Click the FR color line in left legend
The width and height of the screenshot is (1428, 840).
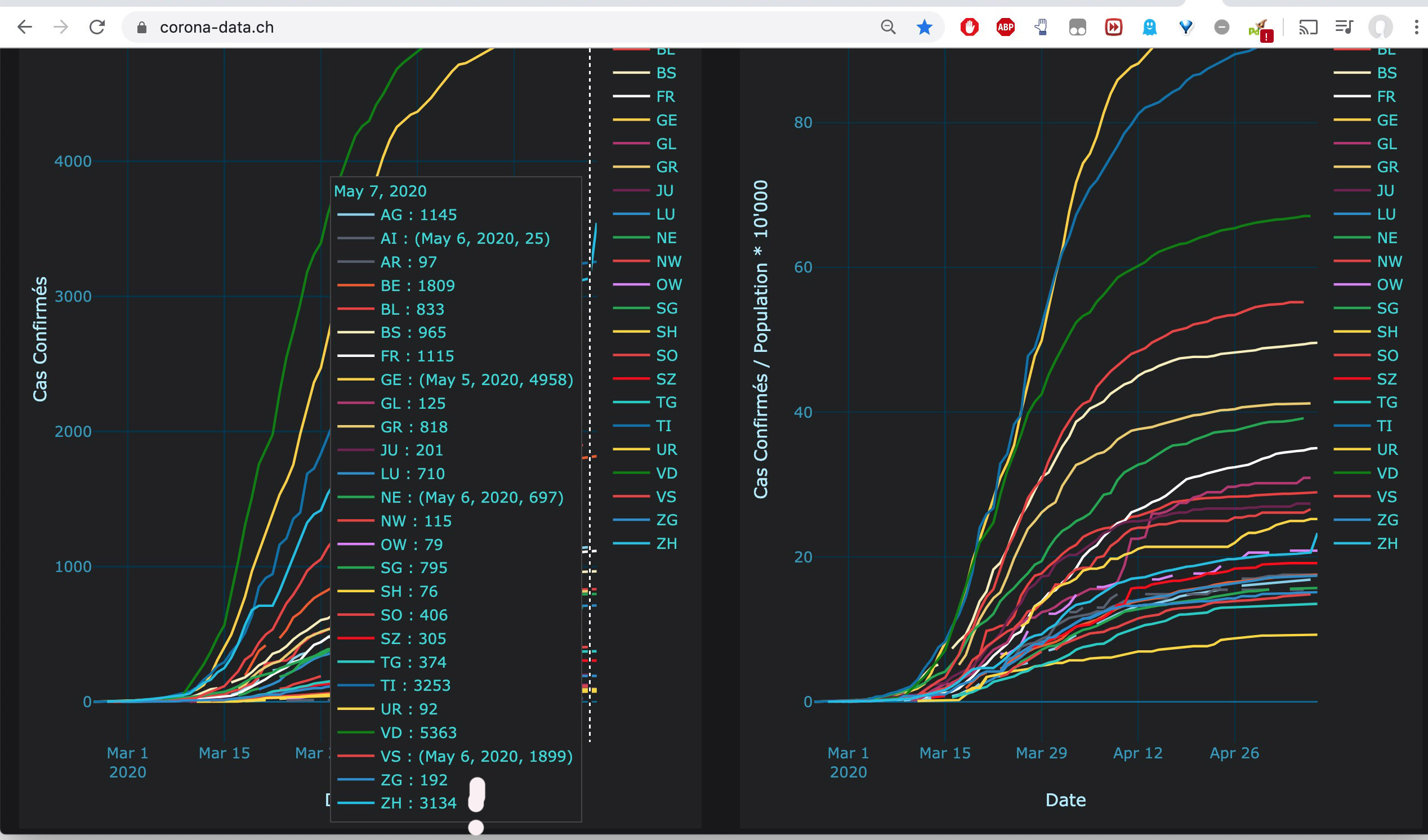pyautogui.click(x=631, y=97)
